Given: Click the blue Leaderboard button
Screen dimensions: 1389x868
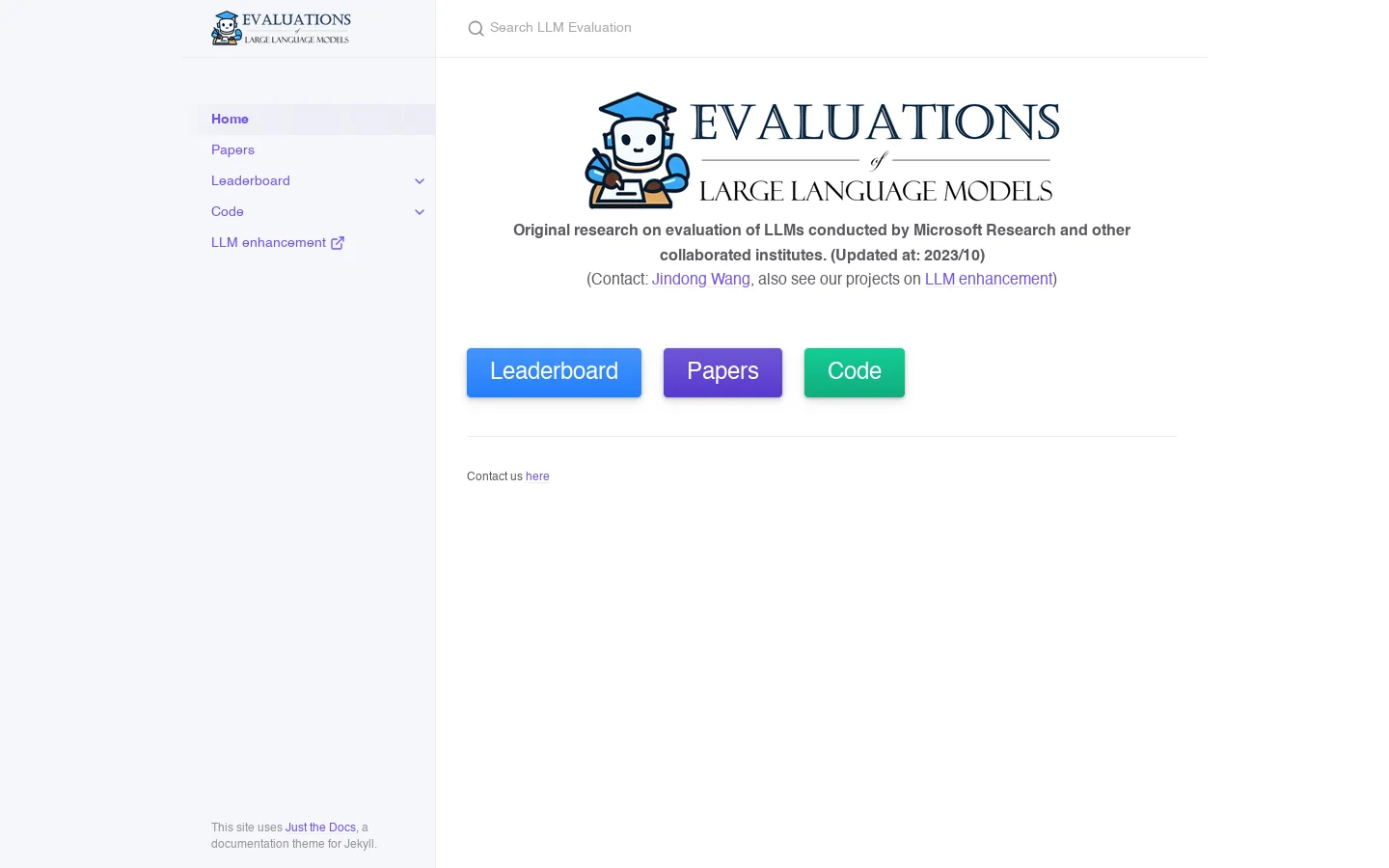Looking at the screenshot, I should [554, 372].
